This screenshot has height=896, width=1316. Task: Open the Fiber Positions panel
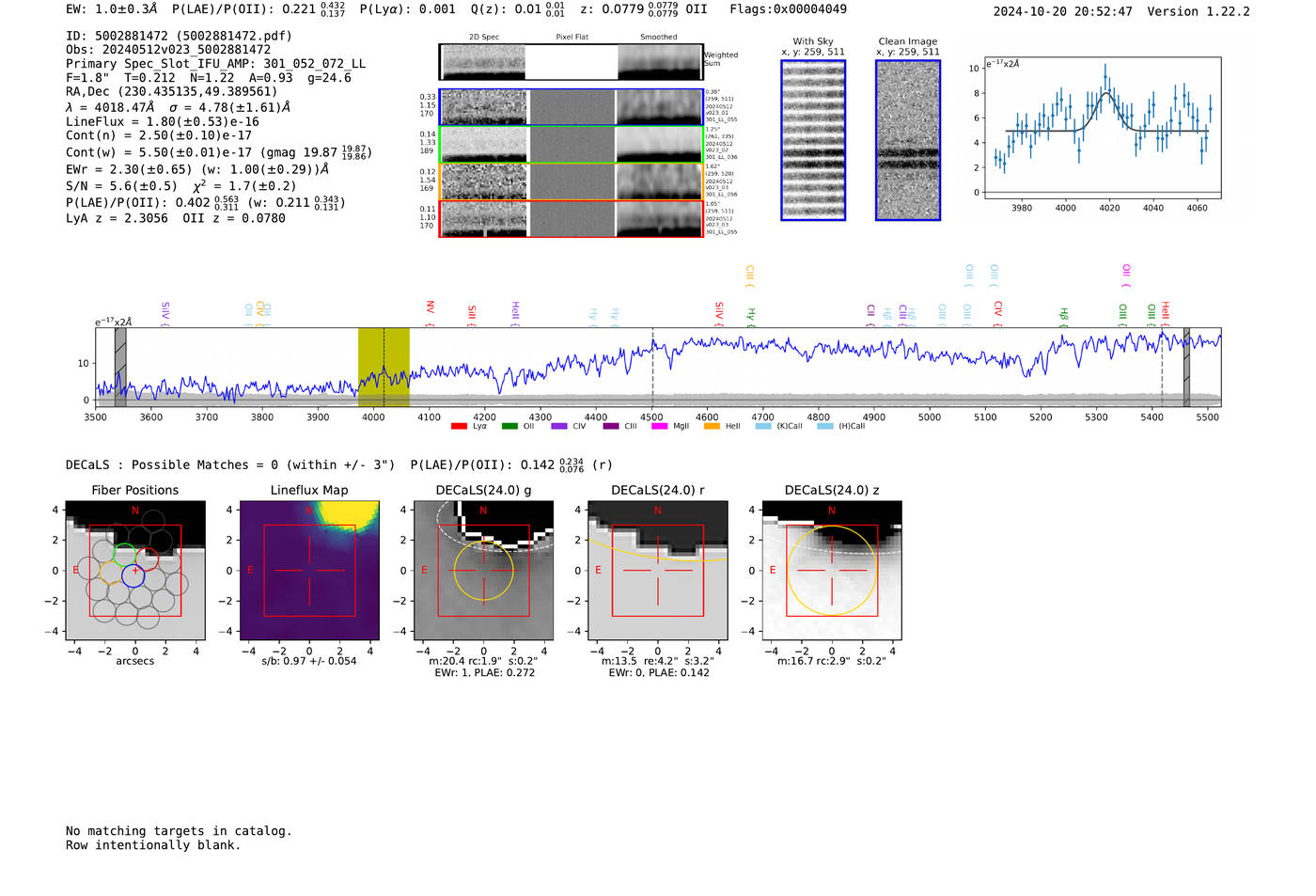[135, 571]
